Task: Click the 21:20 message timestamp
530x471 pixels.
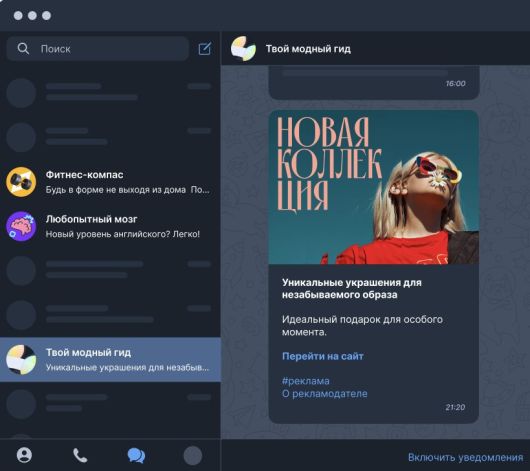Action: pyautogui.click(x=455, y=407)
